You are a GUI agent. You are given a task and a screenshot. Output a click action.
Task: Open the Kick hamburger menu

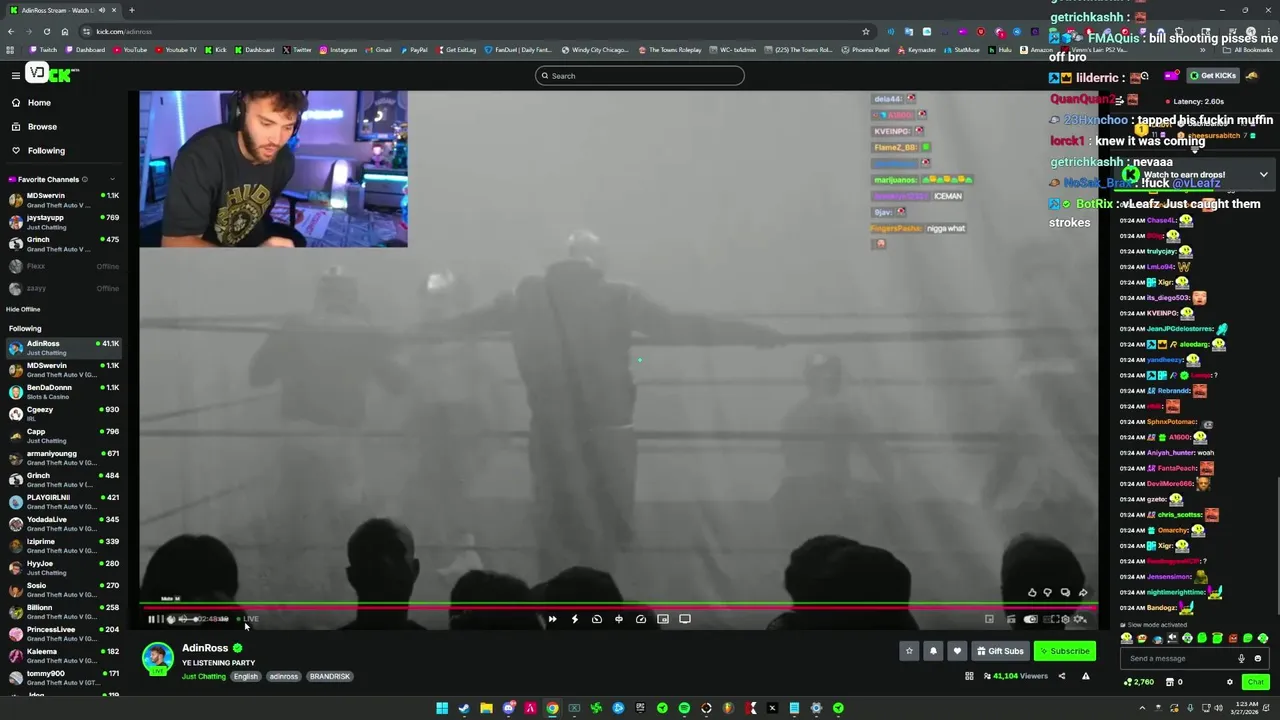[16, 76]
